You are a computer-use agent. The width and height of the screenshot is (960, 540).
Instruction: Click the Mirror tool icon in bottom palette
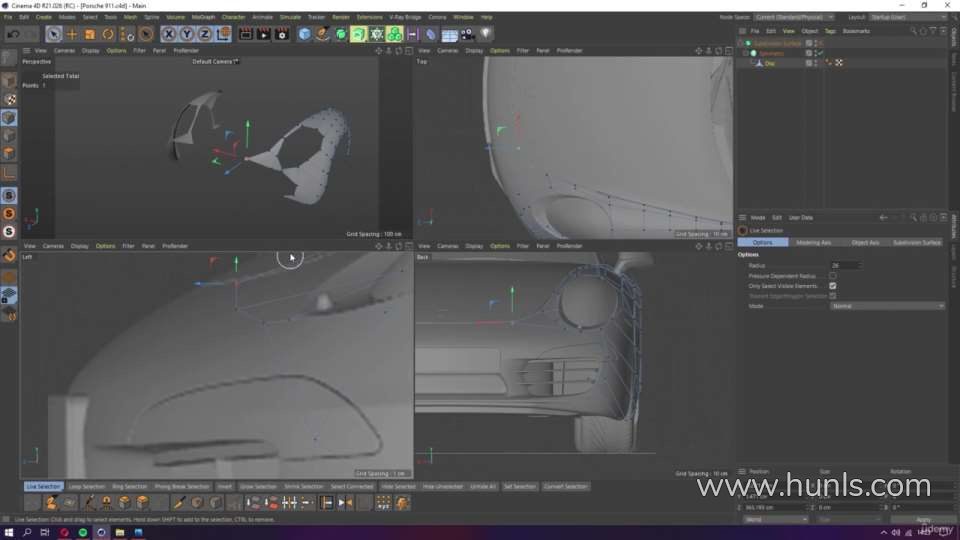345,503
